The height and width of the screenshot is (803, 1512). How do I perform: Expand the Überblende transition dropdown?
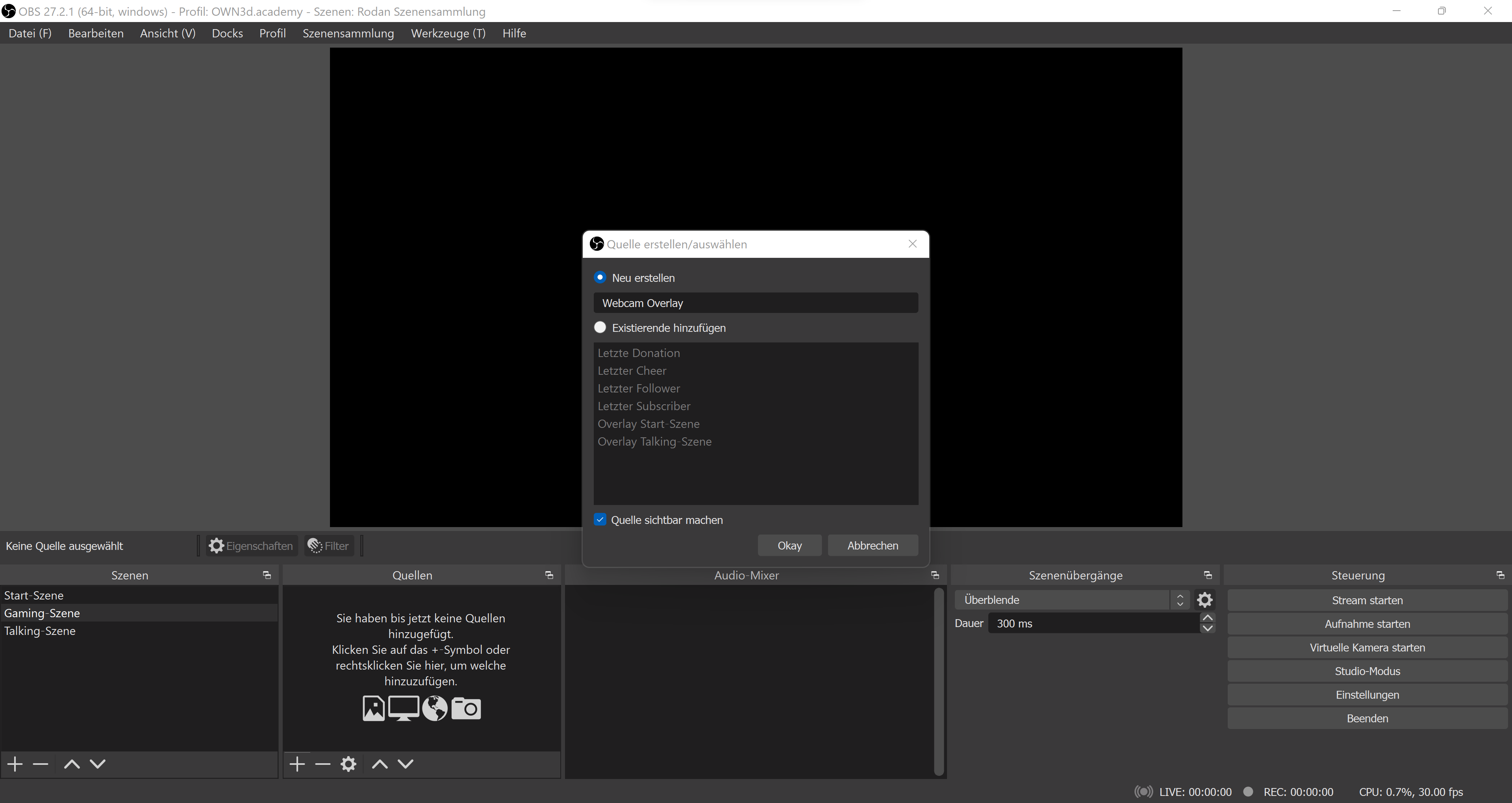(1180, 599)
